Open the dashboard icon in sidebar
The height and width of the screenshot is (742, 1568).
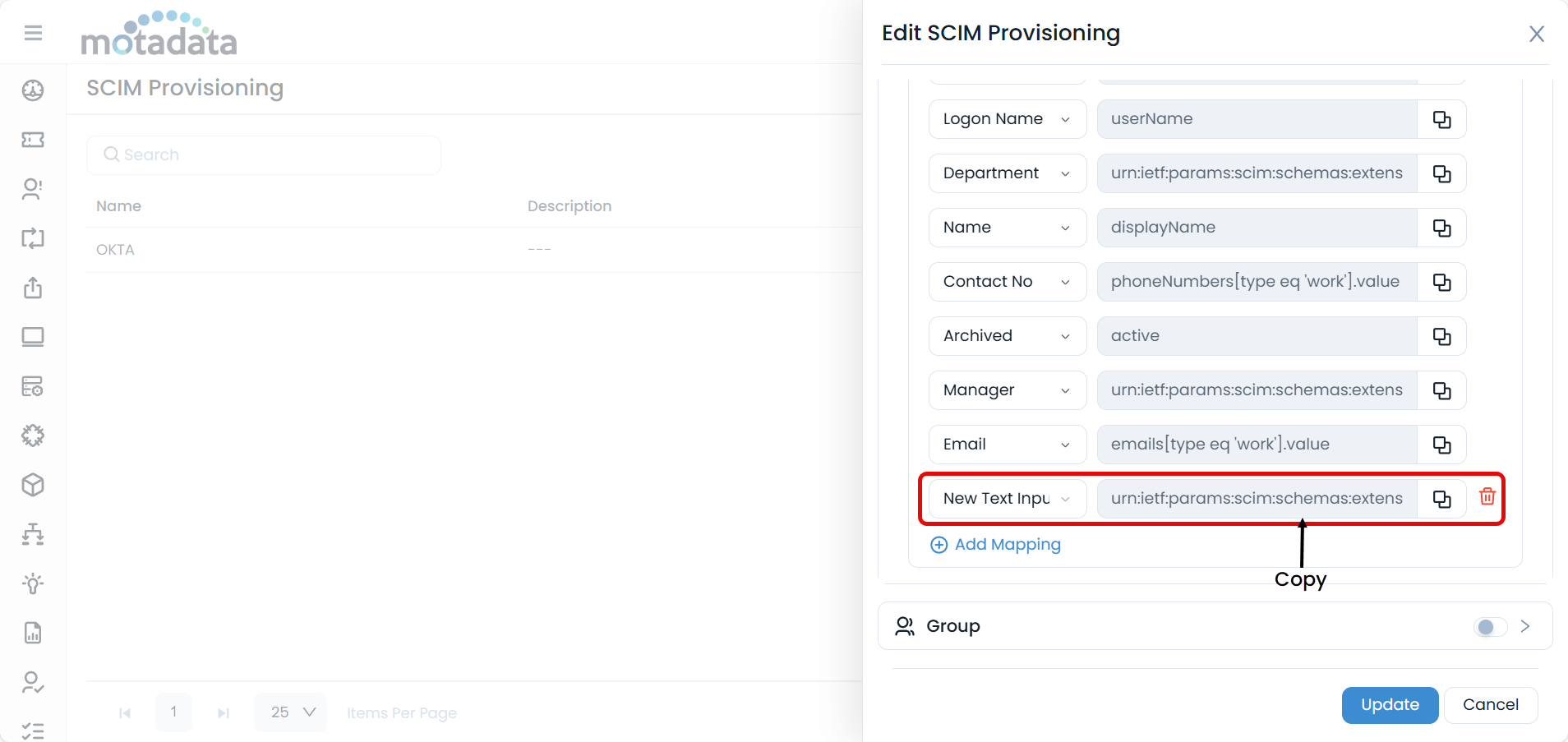[x=33, y=90]
